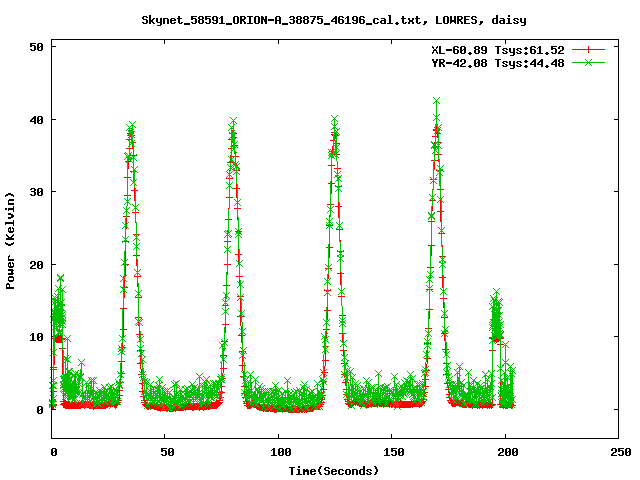The image size is (640, 480).
Task: Select the YR-42.08 Tsys:44.48 legend label
Action: tap(498, 63)
